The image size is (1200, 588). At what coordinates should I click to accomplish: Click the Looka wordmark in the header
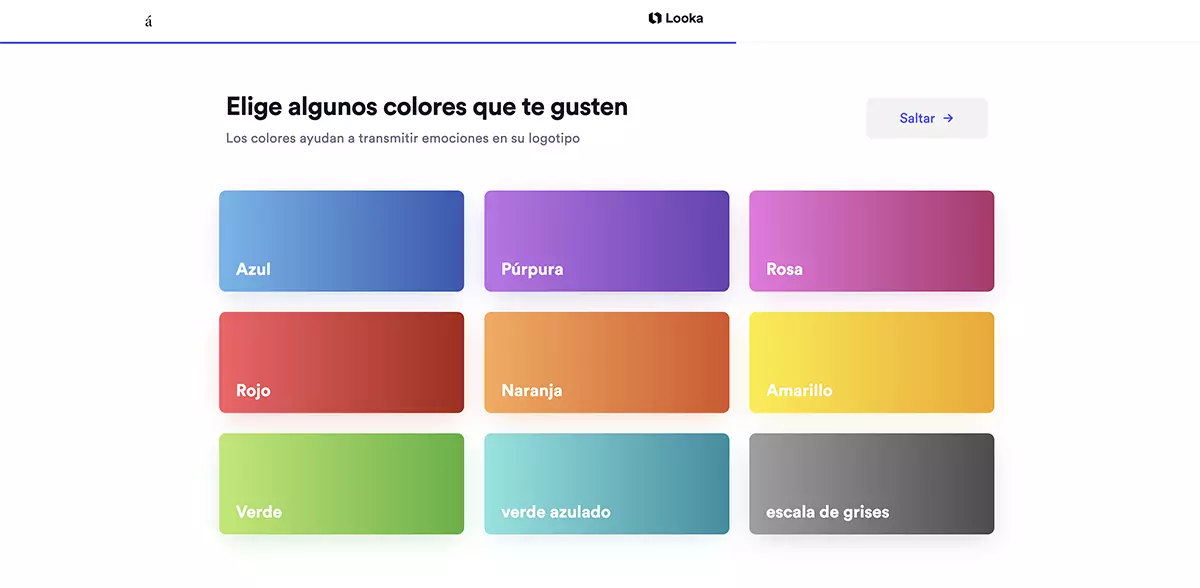(x=685, y=18)
